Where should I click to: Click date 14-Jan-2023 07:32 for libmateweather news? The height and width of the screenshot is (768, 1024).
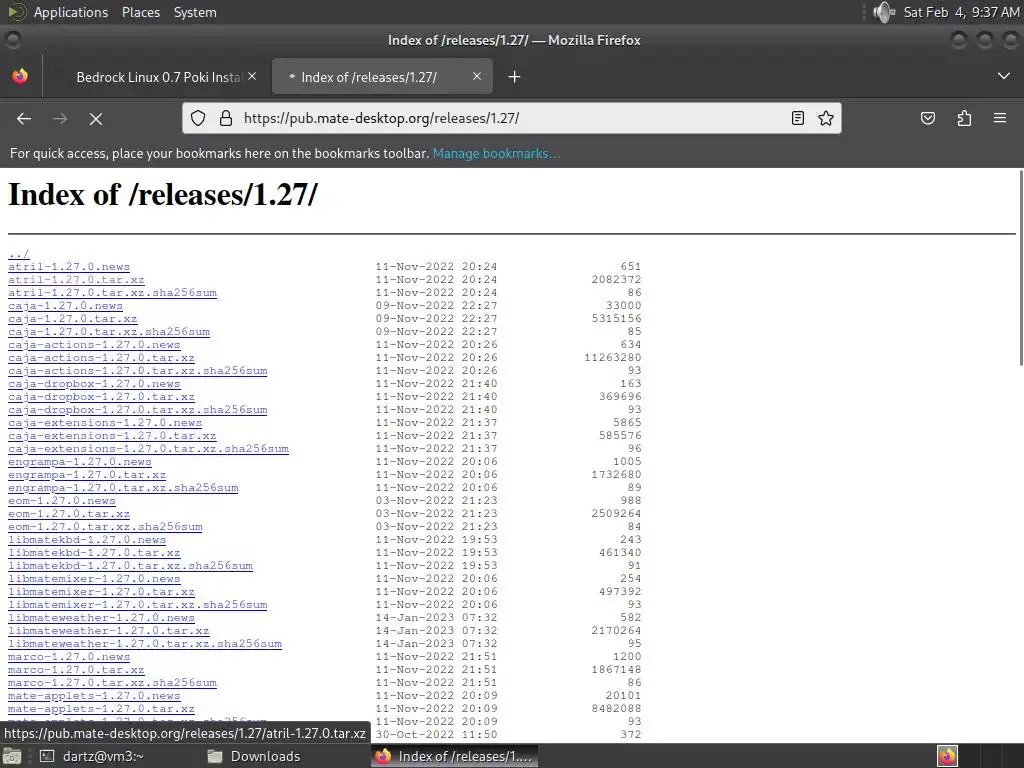(436, 618)
